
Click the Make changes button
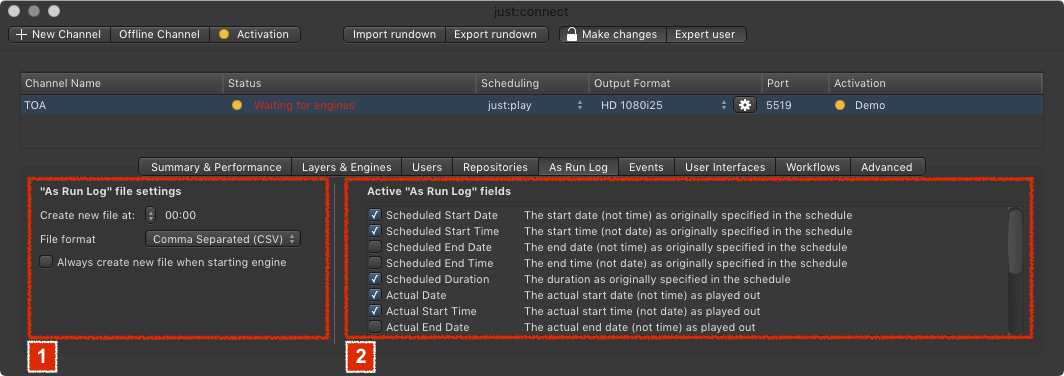point(613,34)
